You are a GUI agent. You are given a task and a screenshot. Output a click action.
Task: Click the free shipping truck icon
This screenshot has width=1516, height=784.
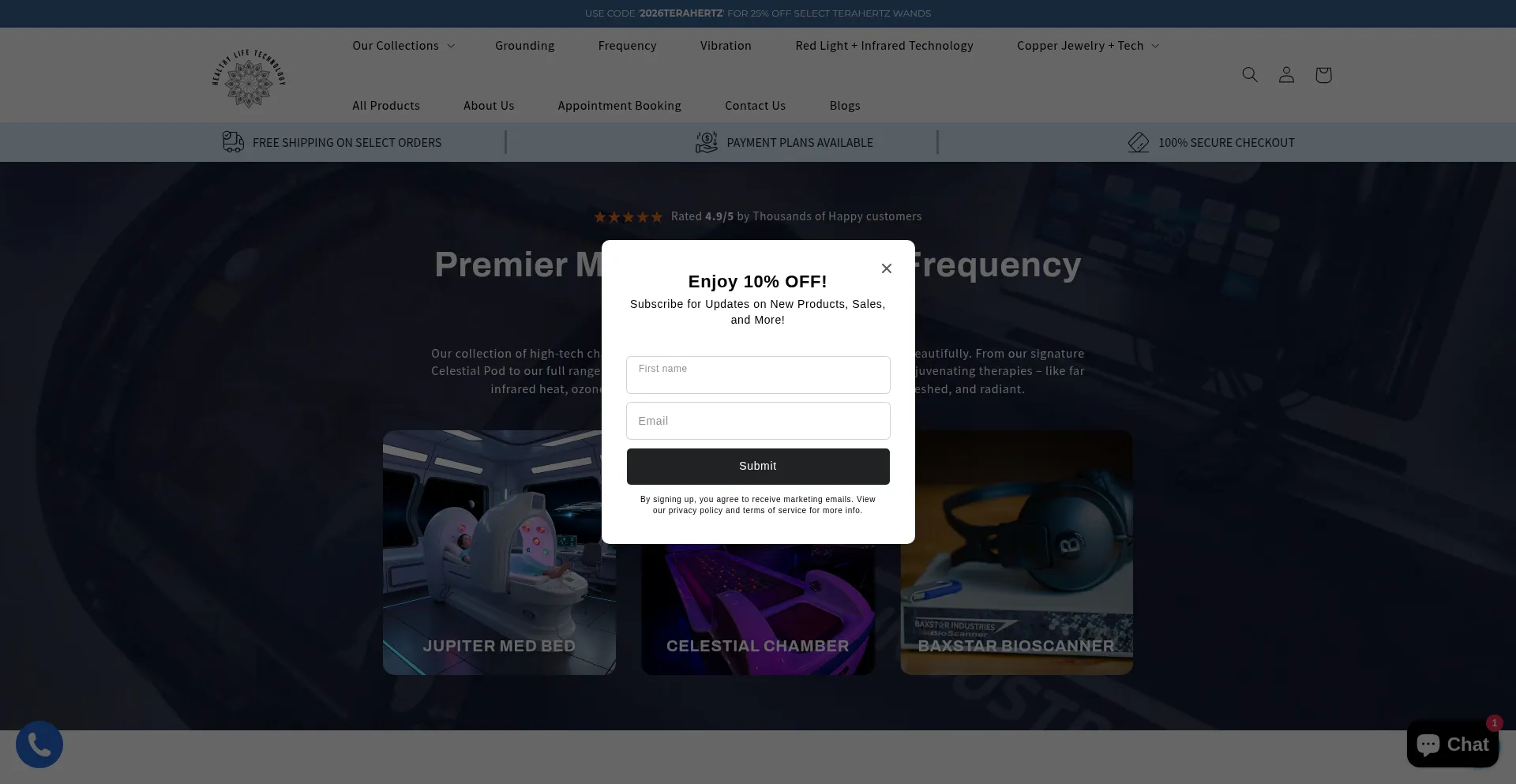point(233,142)
